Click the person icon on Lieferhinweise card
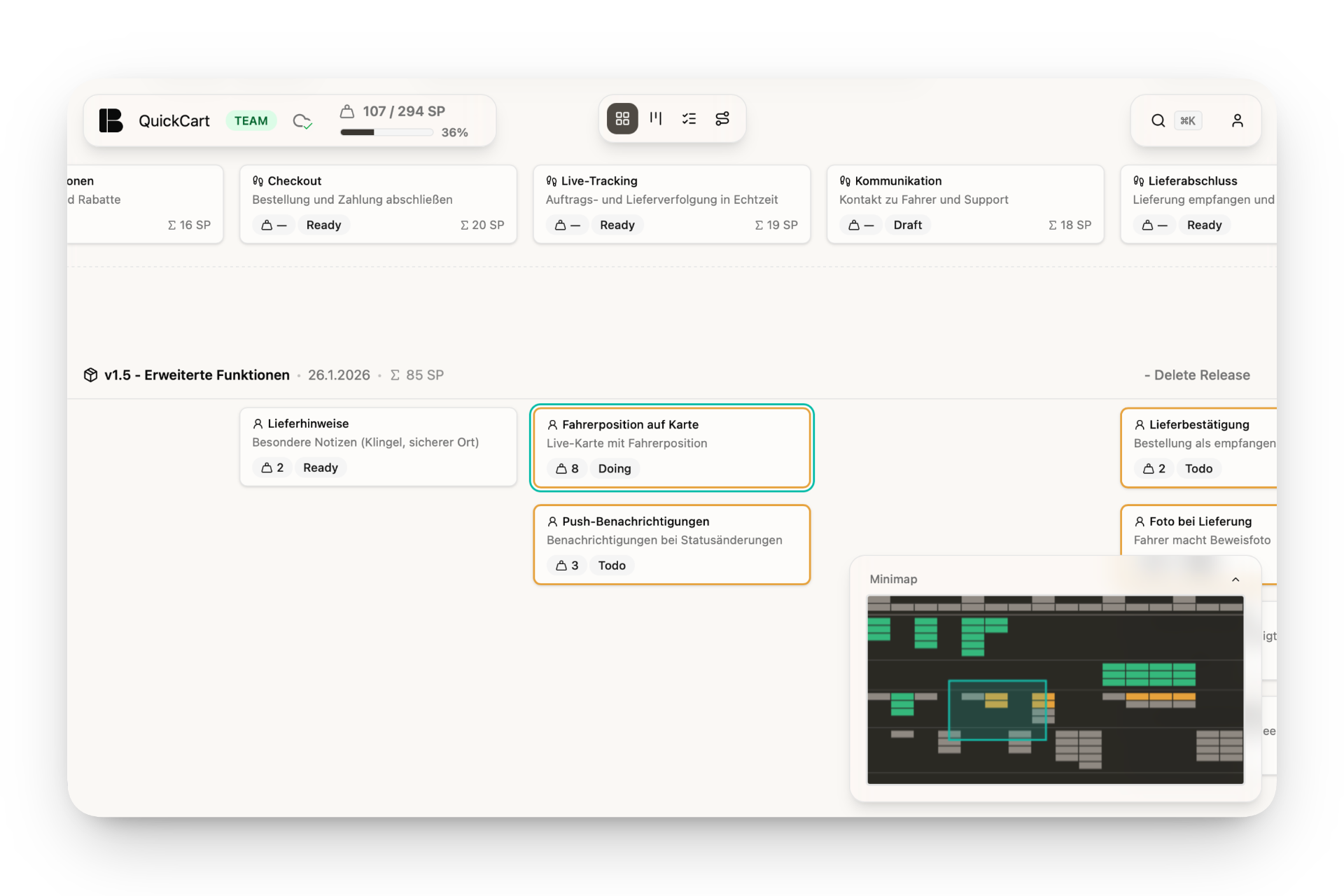This screenshot has width=1344, height=896. click(x=259, y=423)
